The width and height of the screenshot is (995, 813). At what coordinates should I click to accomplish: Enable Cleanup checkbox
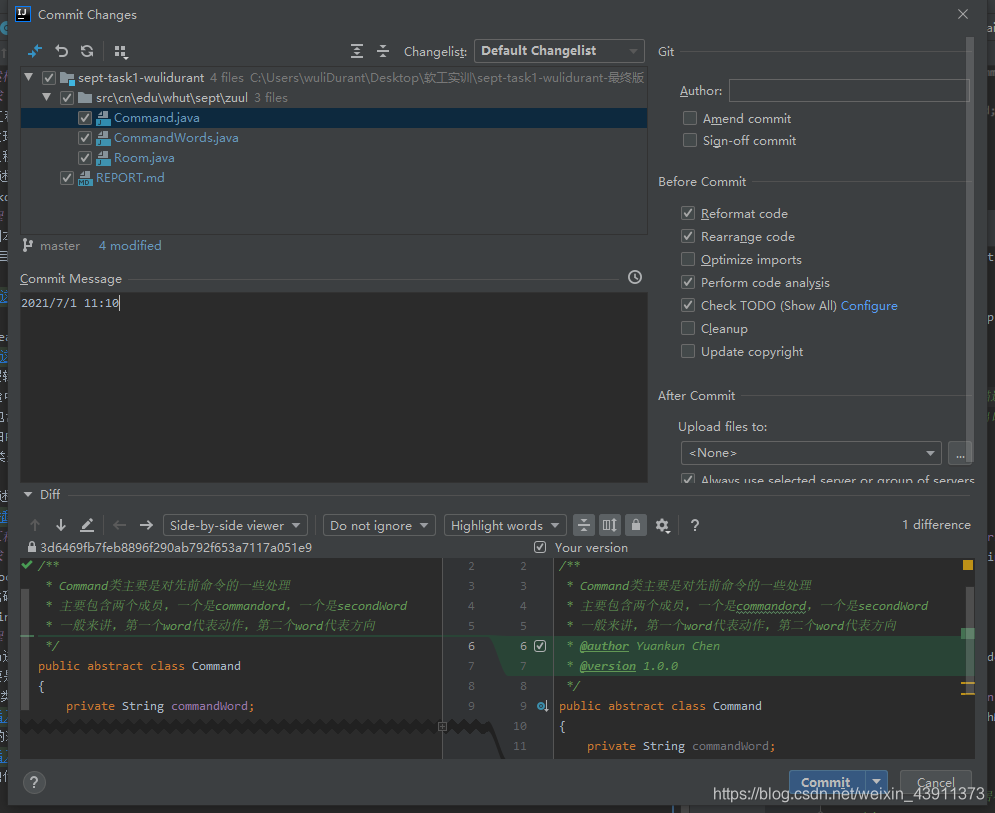[688, 328]
